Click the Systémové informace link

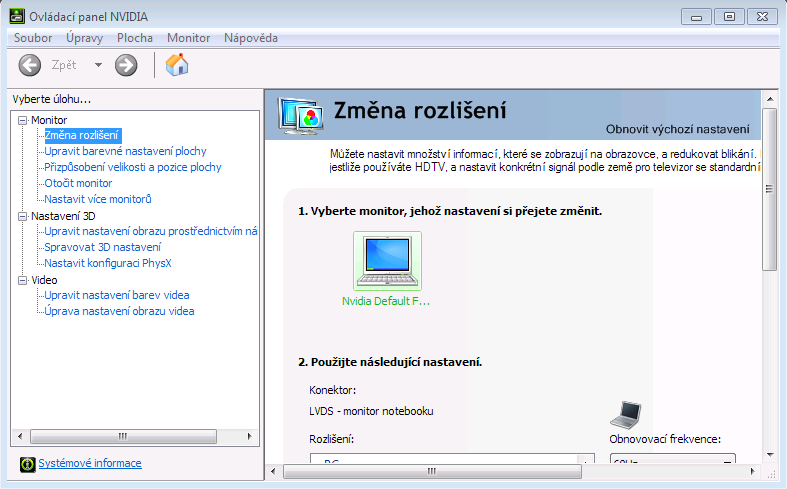click(90, 463)
